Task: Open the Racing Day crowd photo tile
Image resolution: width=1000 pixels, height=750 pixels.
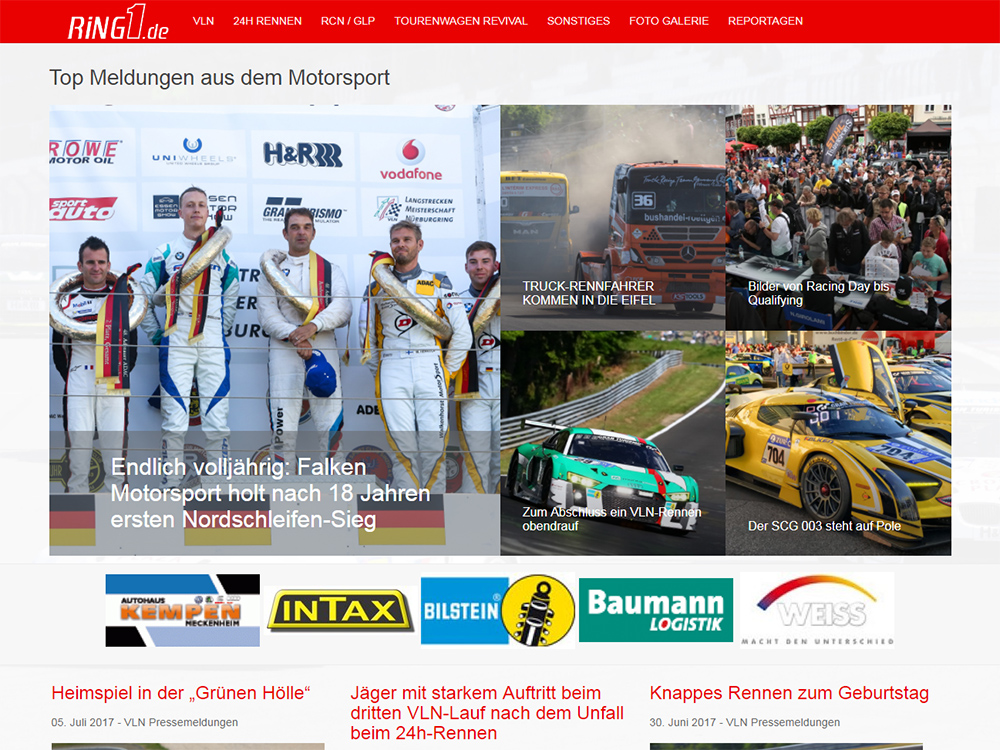Action: pos(838,217)
